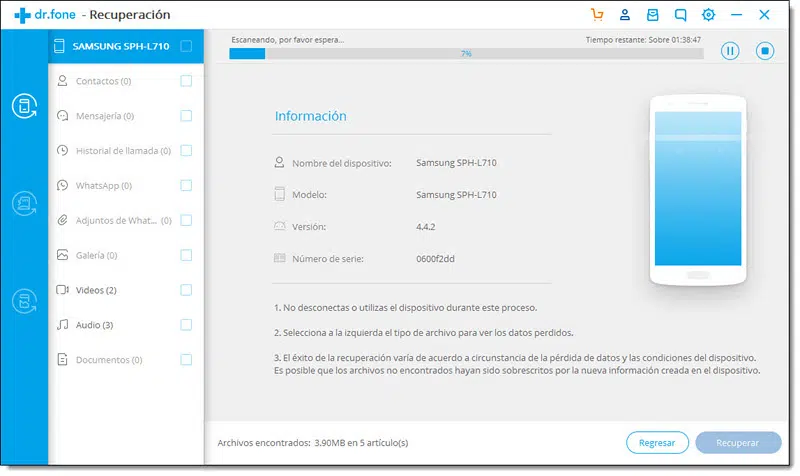Click the register/archive box icon
The height and width of the screenshot is (476, 800).
pos(653,15)
